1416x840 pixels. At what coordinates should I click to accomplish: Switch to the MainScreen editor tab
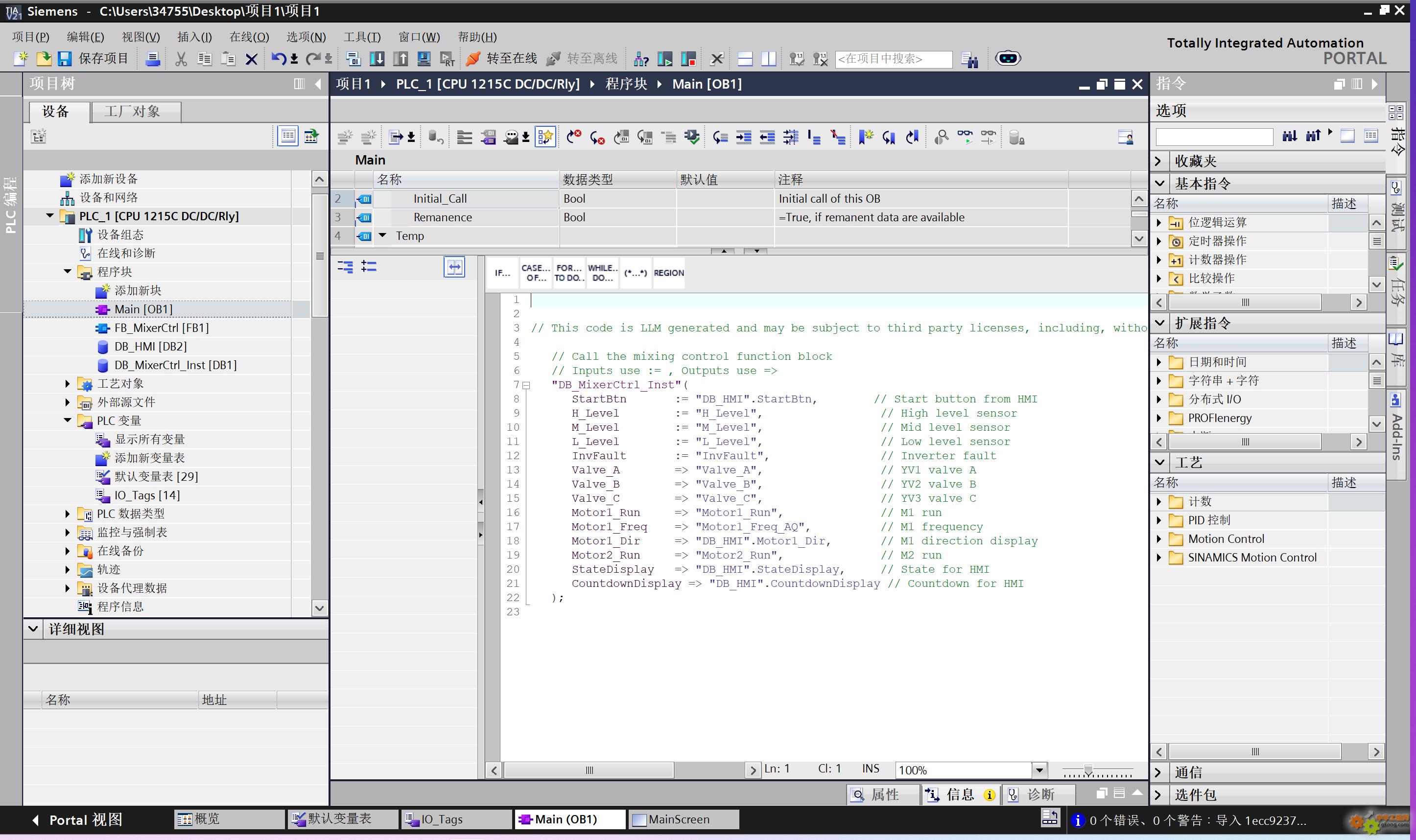click(x=683, y=819)
